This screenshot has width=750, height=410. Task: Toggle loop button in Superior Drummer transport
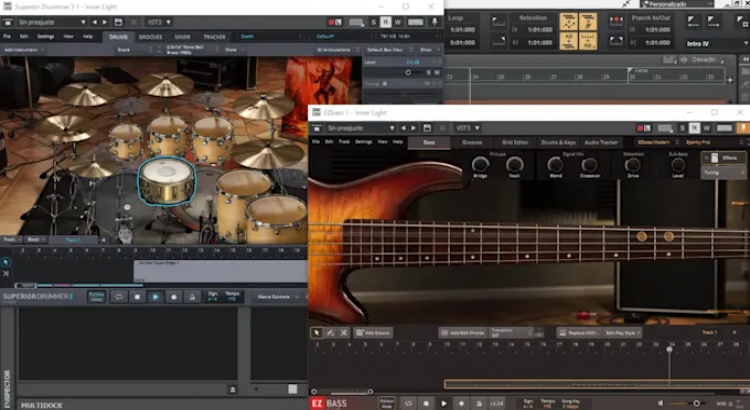click(119, 297)
